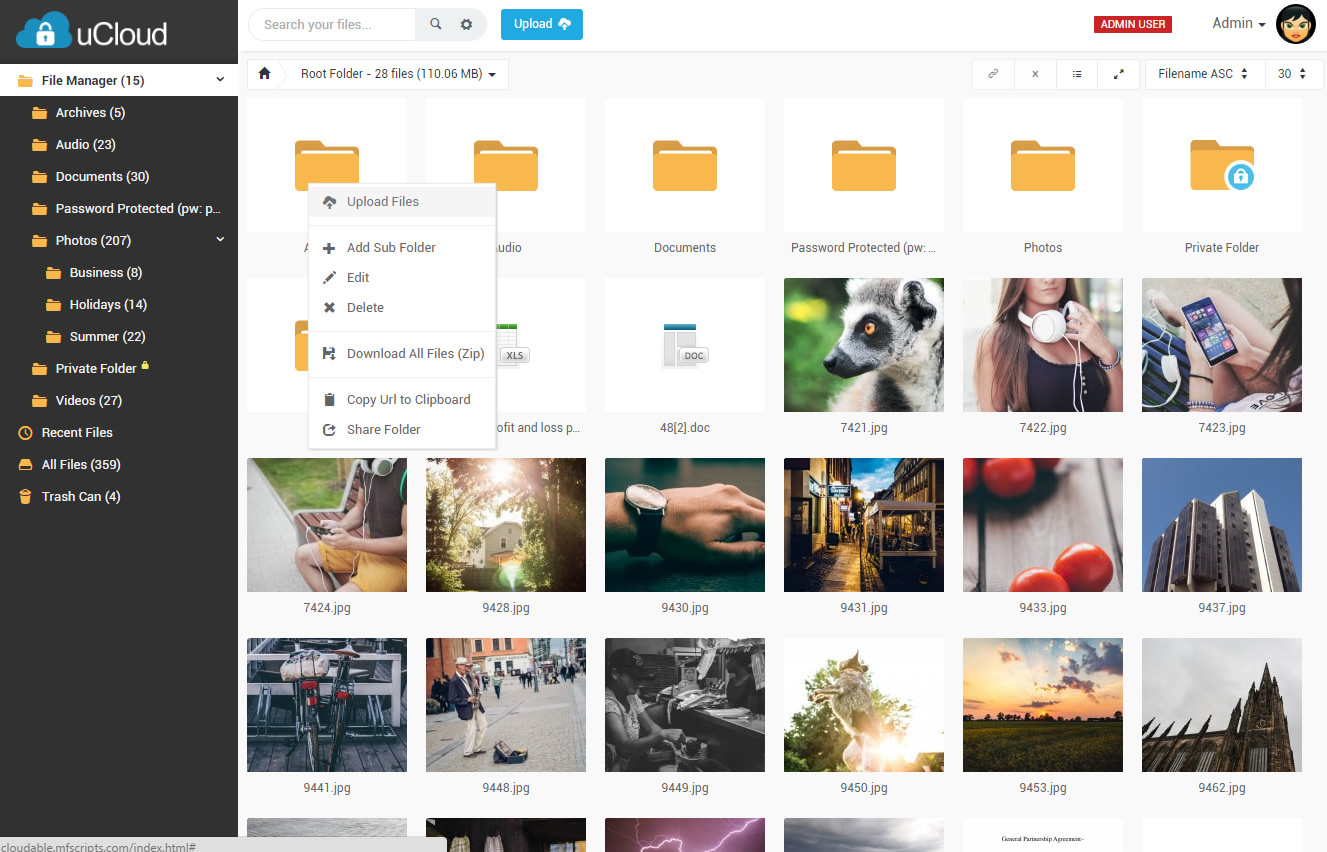The height and width of the screenshot is (852, 1327).
Task: Open the 7421.jpg lemur thumbnail
Action: [863, 345]
